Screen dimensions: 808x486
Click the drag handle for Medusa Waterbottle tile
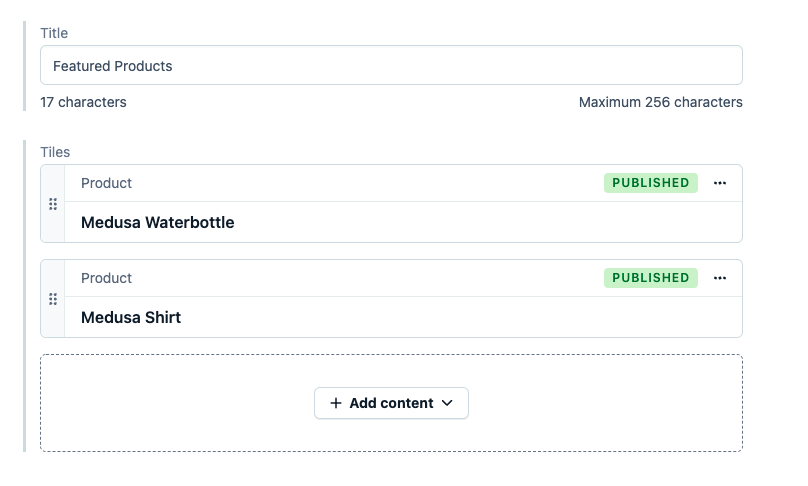(x=53, y=204)
